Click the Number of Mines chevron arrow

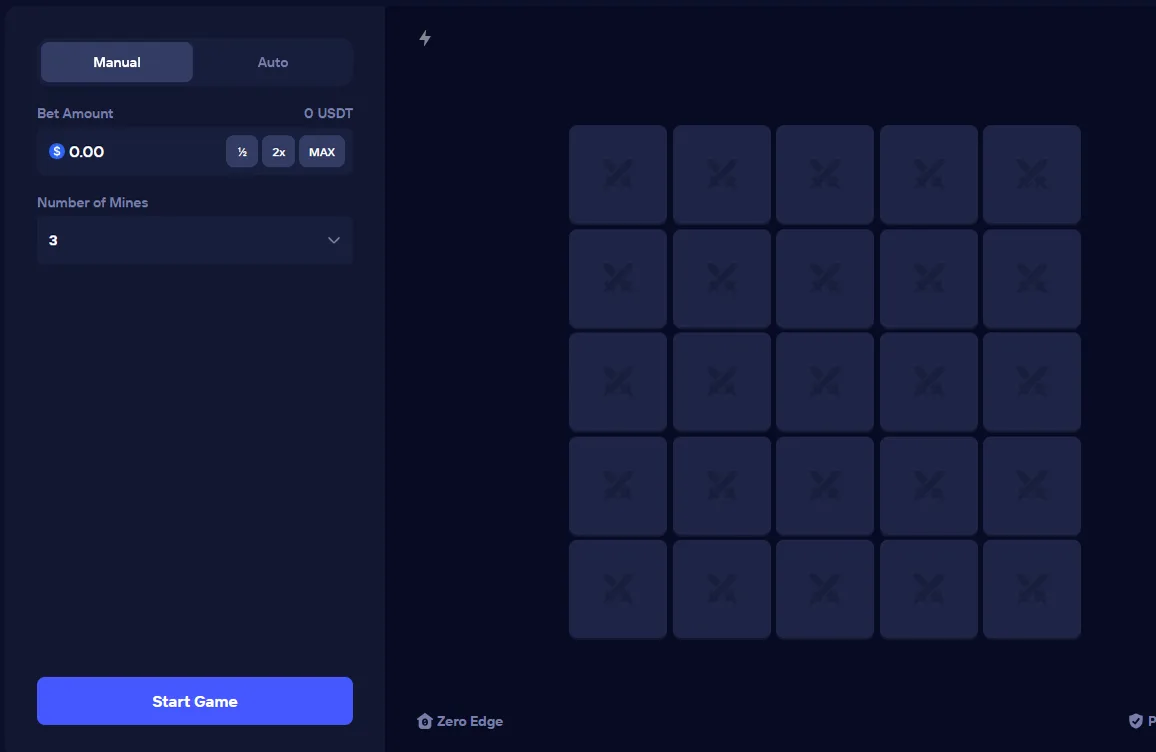(333, 240)
